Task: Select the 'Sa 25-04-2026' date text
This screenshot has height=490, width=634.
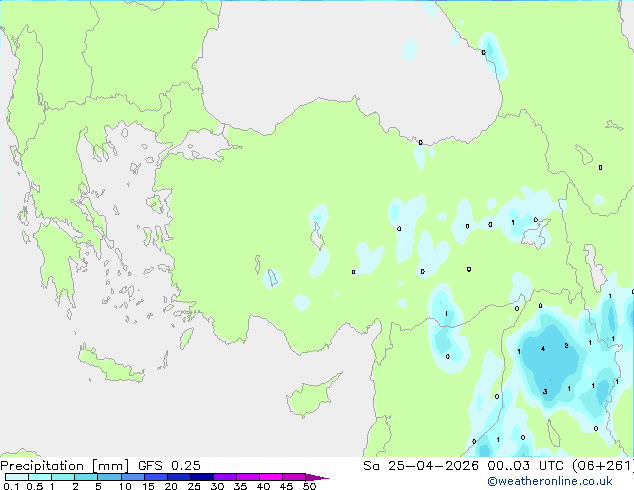Action: pyautogui.click(x=421, y=466)
